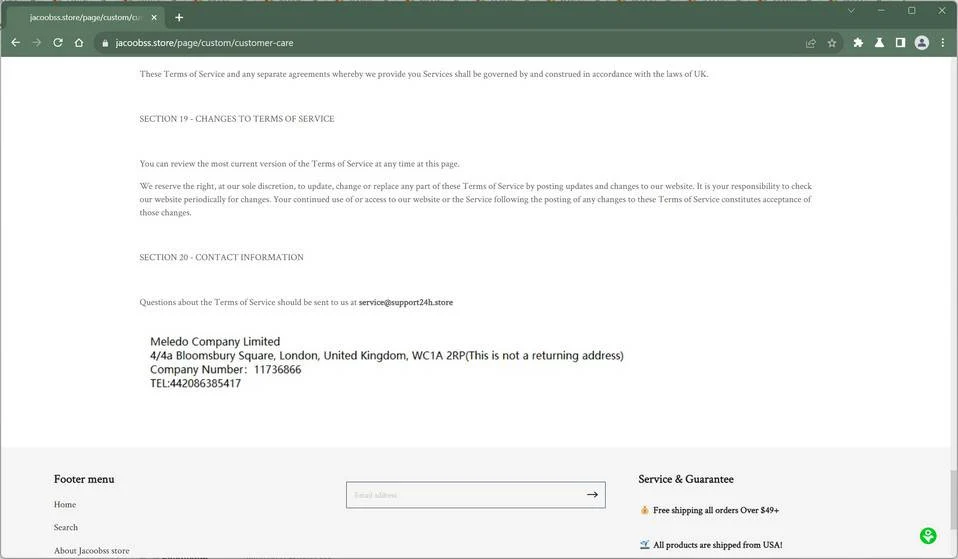Click the page vertical scrollbar thumb
Screen dimensions: 958x559
[x=953, y=500]
